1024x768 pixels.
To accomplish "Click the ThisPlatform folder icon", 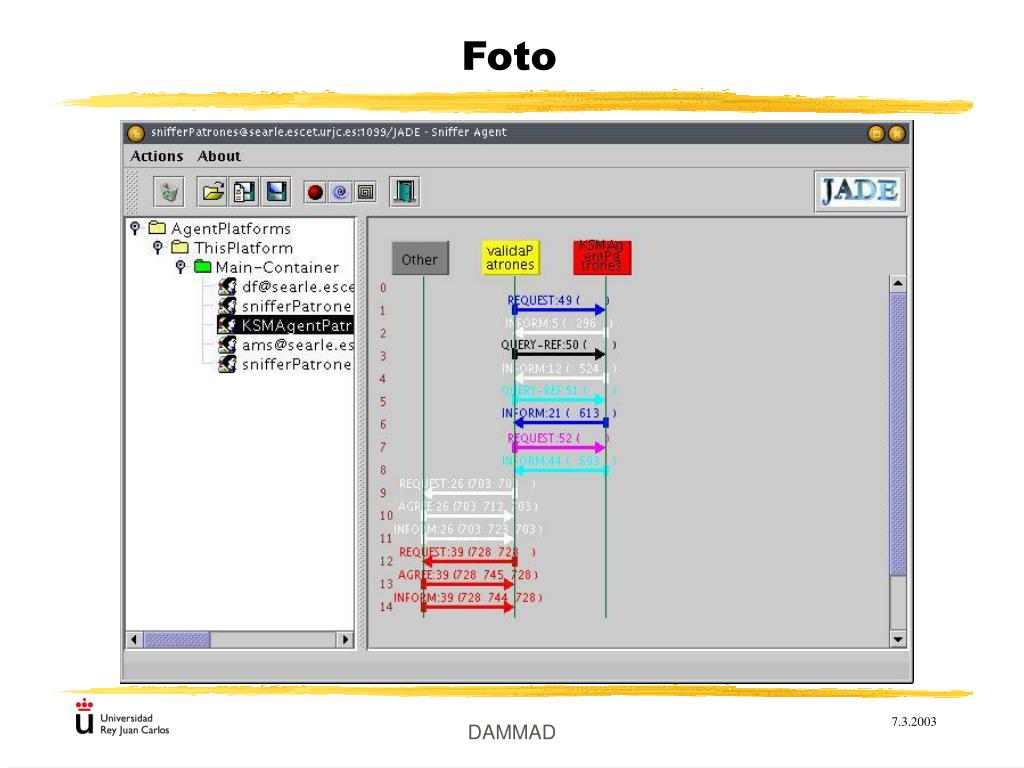I will [180, 247].
